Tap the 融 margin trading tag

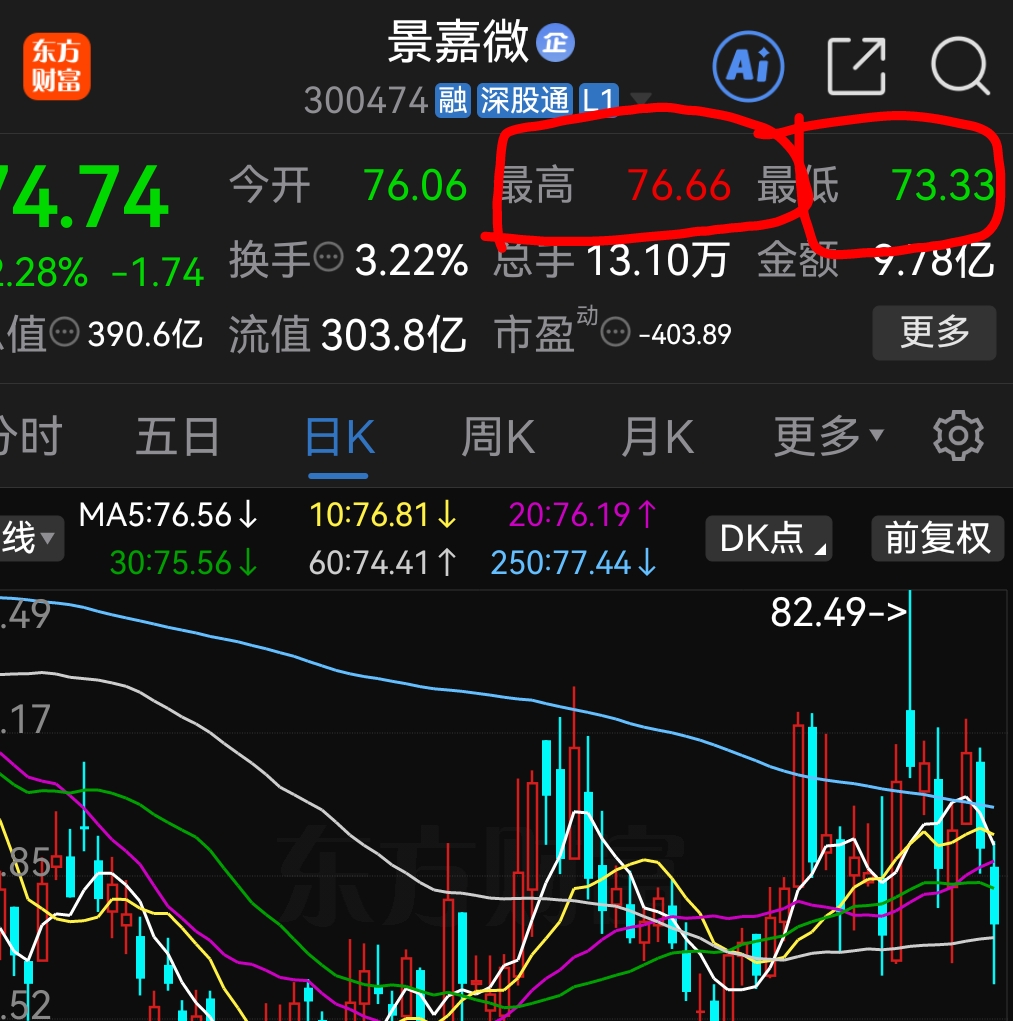[x=452, y=100]
